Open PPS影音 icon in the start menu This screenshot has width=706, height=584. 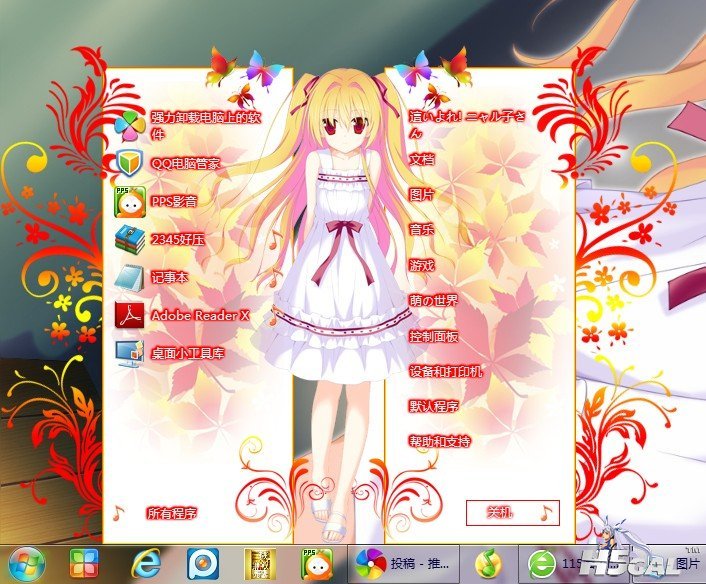point(131,200)
